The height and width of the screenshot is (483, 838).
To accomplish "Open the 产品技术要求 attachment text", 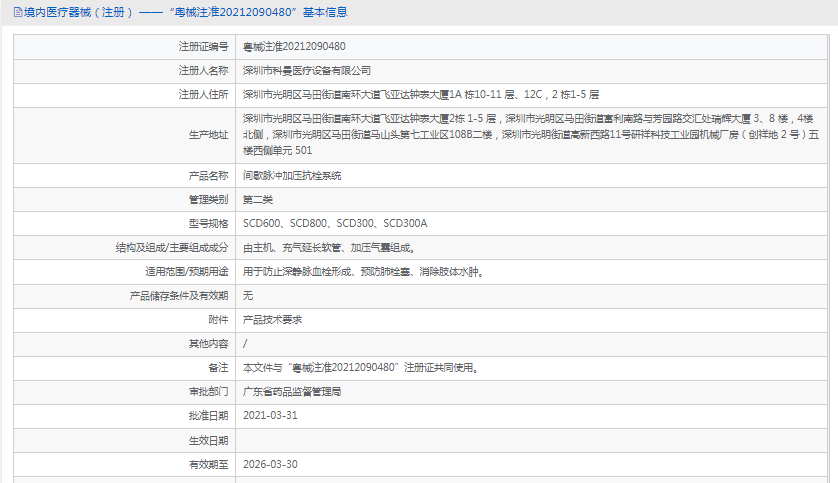I will 273,320.
